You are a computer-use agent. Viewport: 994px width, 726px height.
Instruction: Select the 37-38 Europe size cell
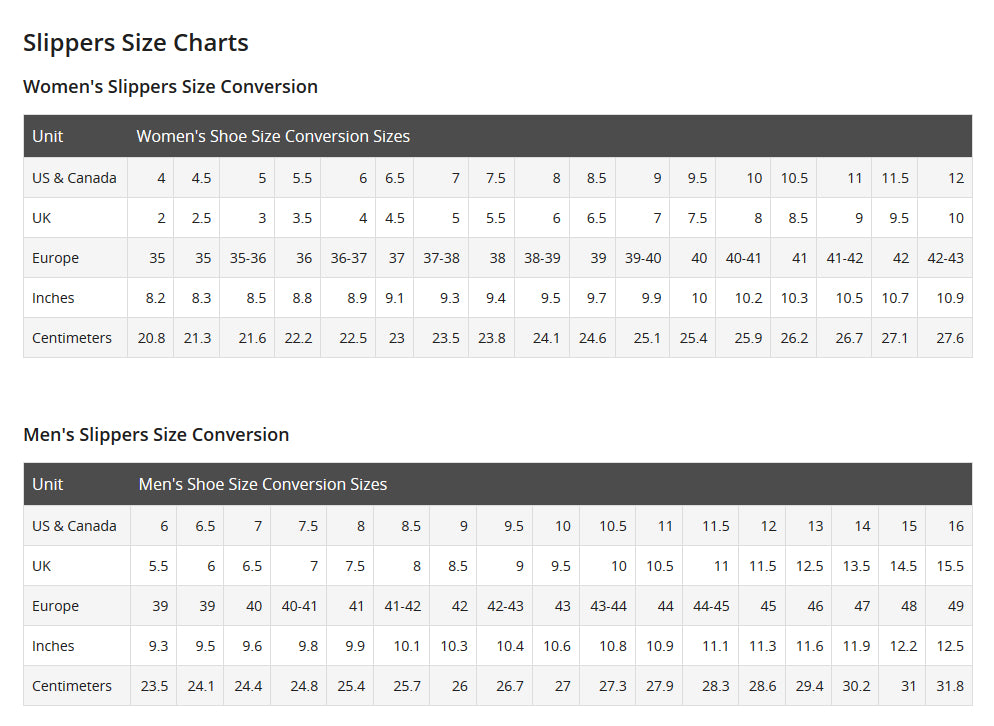(x=441, y=258)
